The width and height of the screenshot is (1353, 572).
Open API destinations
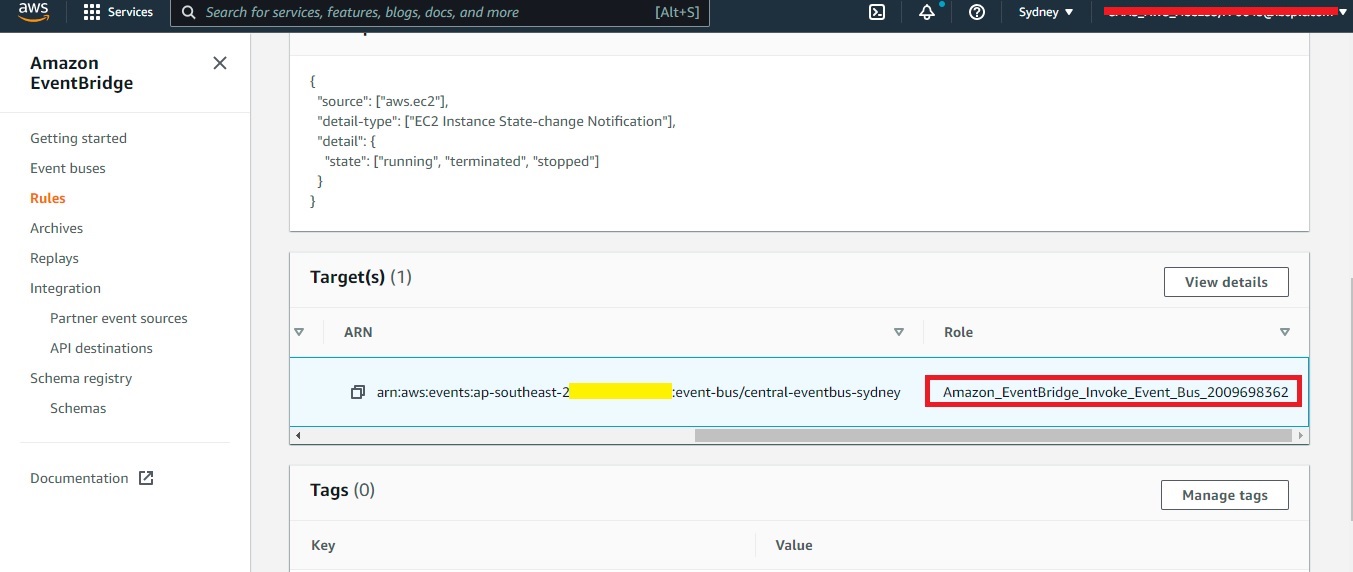coord(101,348)
